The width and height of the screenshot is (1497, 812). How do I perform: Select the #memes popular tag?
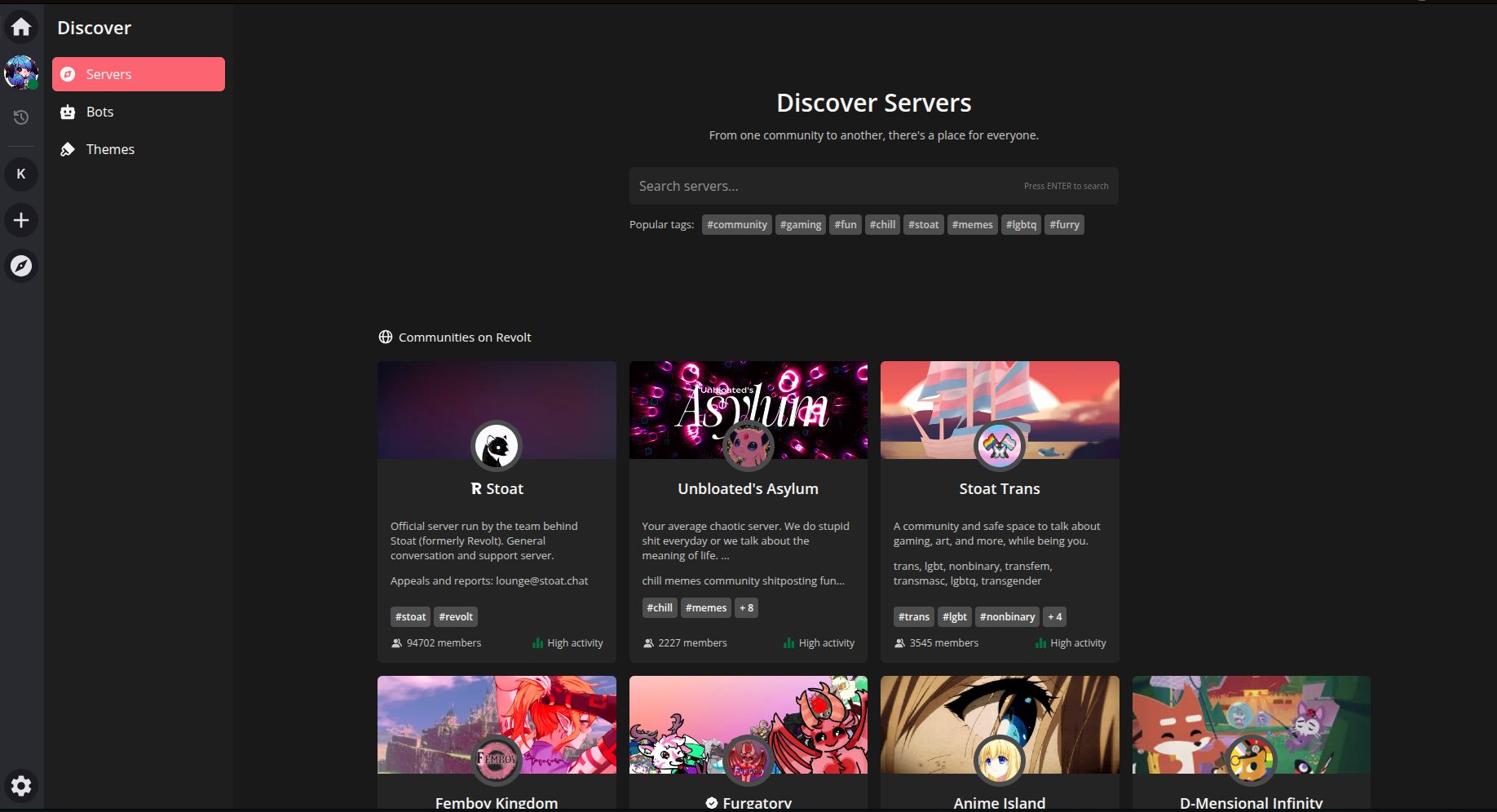(x=972, y=224)
